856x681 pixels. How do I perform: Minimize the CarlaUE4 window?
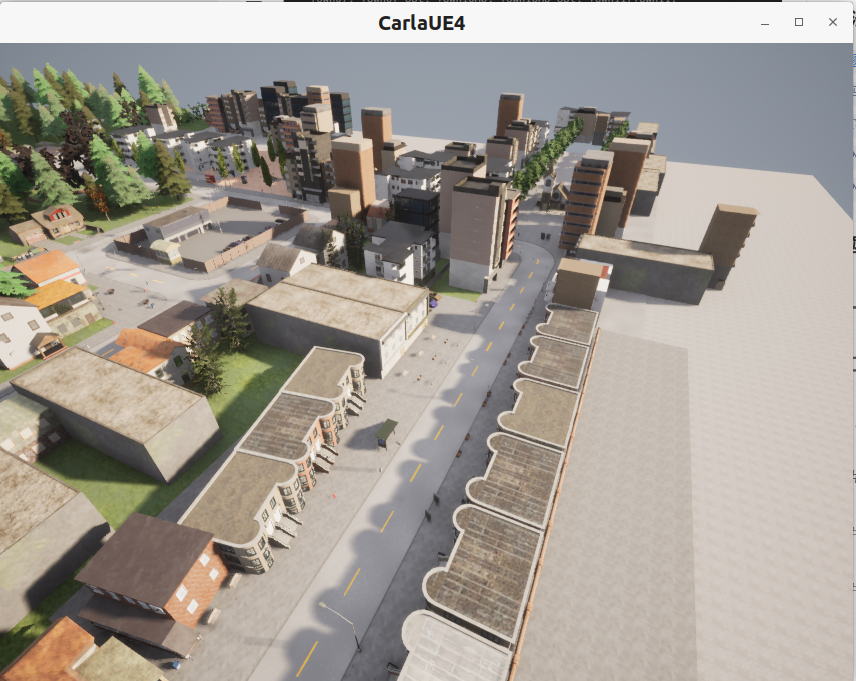[765, 23]
